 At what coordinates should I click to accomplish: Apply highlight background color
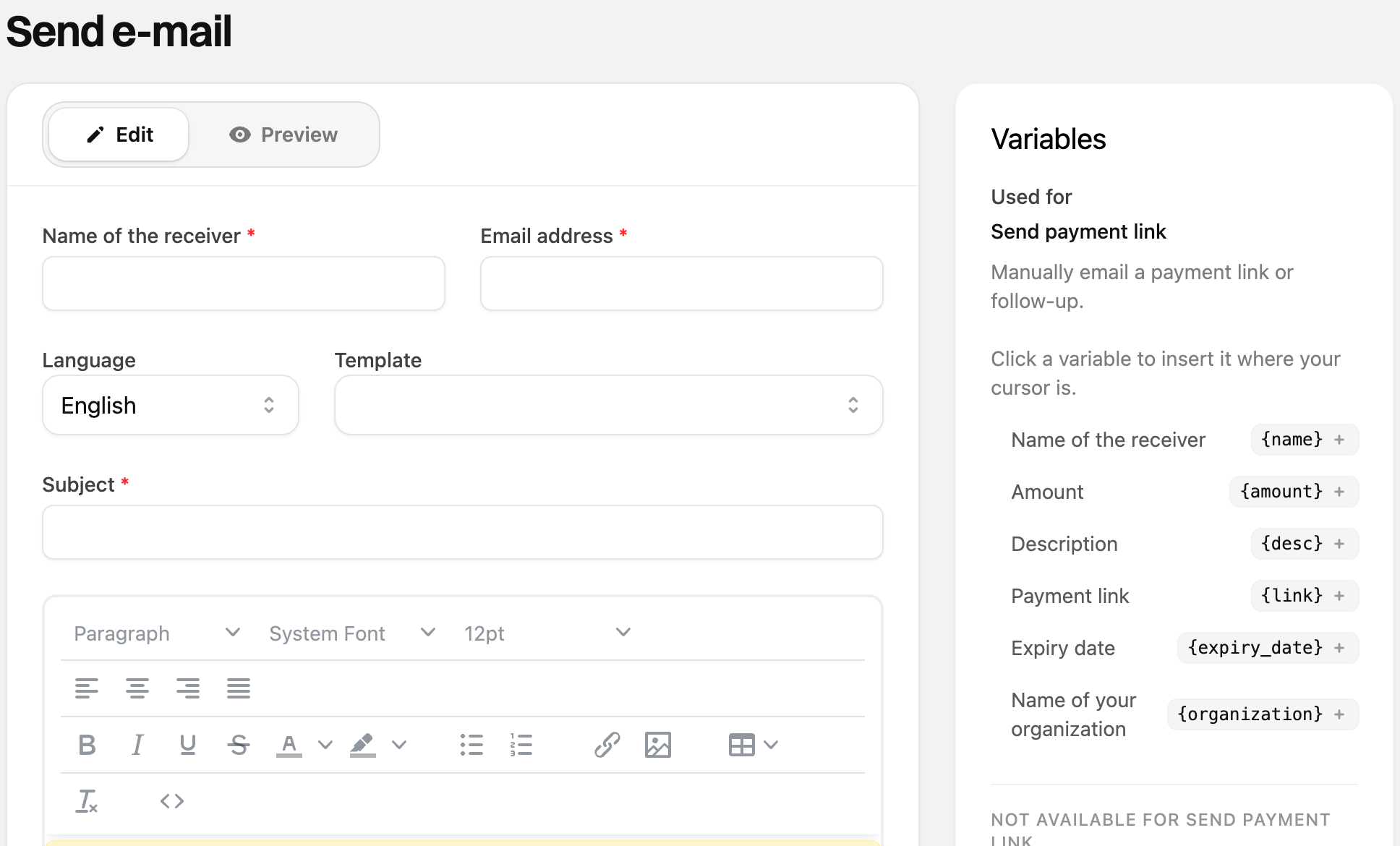point(363,745)
